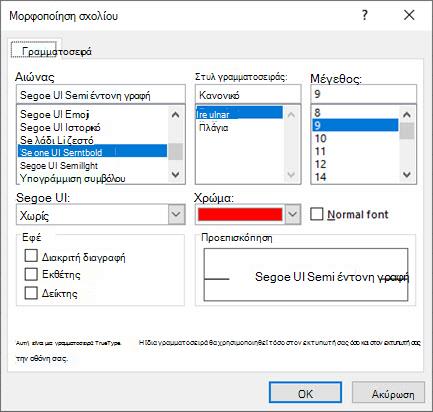
Task: Click the OK button
Action: pos(305,393)
